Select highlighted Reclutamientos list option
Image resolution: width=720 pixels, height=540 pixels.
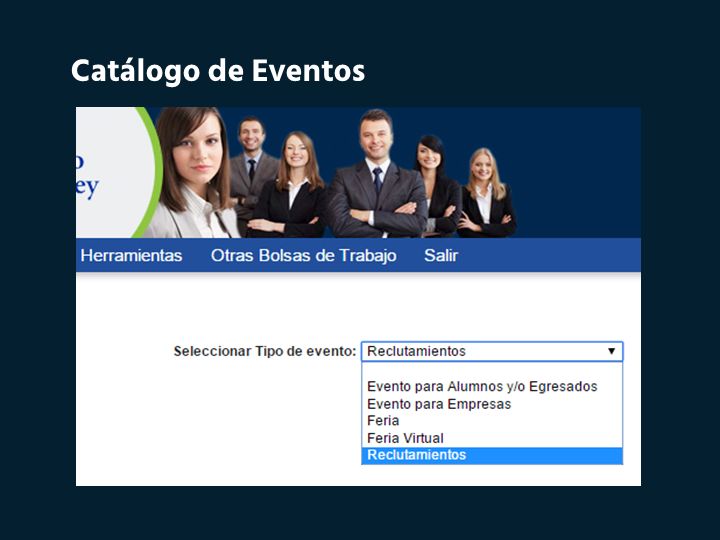[x=492, y=455]
